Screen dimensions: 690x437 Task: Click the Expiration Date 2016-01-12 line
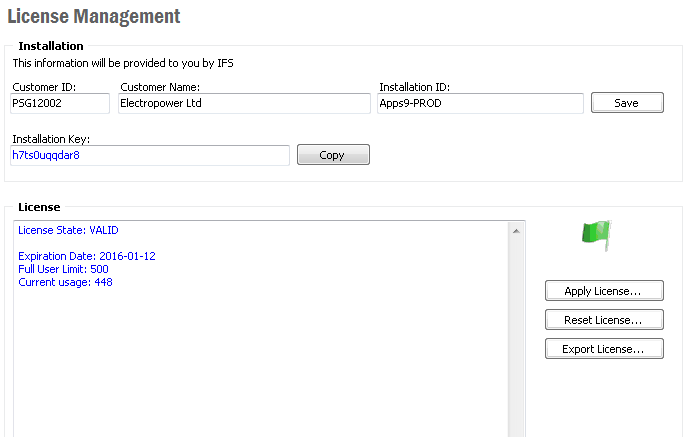(x=87, y=256)
